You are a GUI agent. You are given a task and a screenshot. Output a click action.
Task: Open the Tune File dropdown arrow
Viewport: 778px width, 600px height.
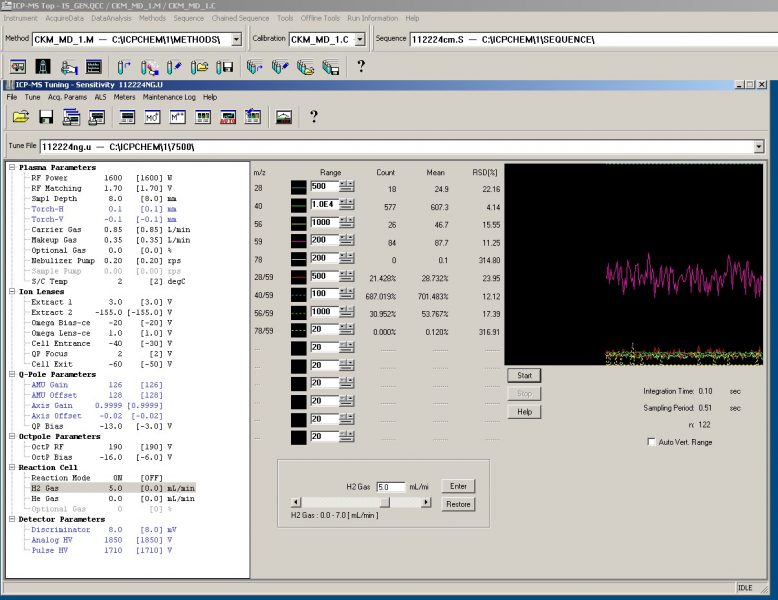(x=759, y=146)
